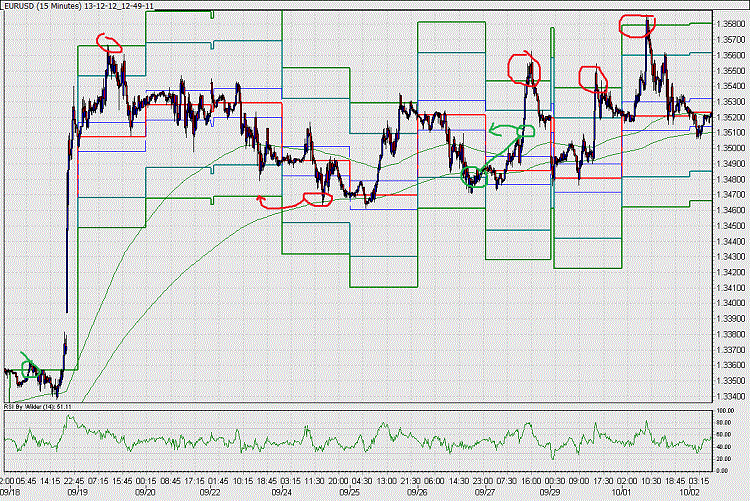Click the 100.00 RSI scale label
Viewport: 750px width, 501px height.
[725, 411]
